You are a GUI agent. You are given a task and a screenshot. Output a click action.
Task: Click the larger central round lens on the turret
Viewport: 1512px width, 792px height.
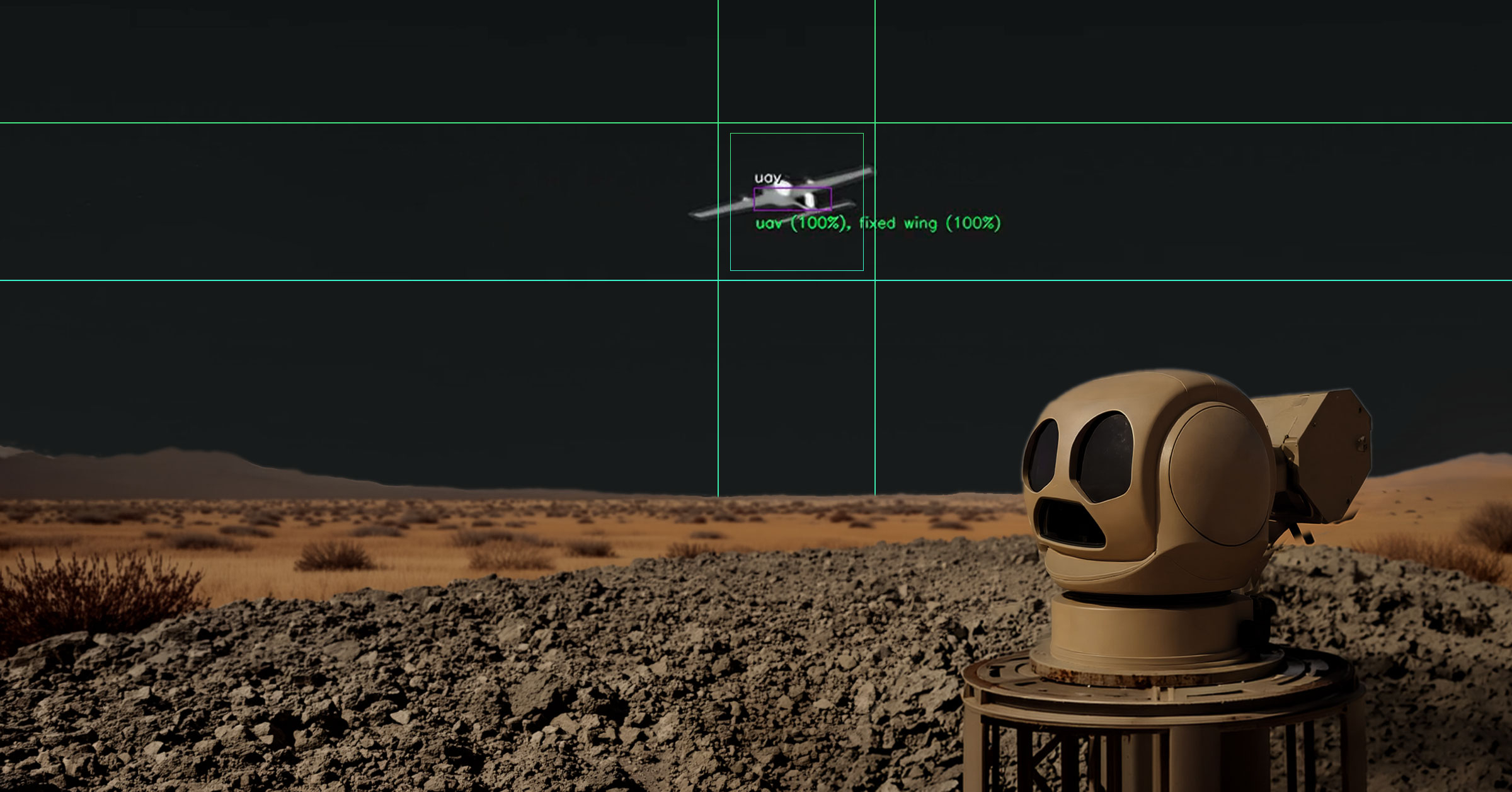pos(1104,457)
